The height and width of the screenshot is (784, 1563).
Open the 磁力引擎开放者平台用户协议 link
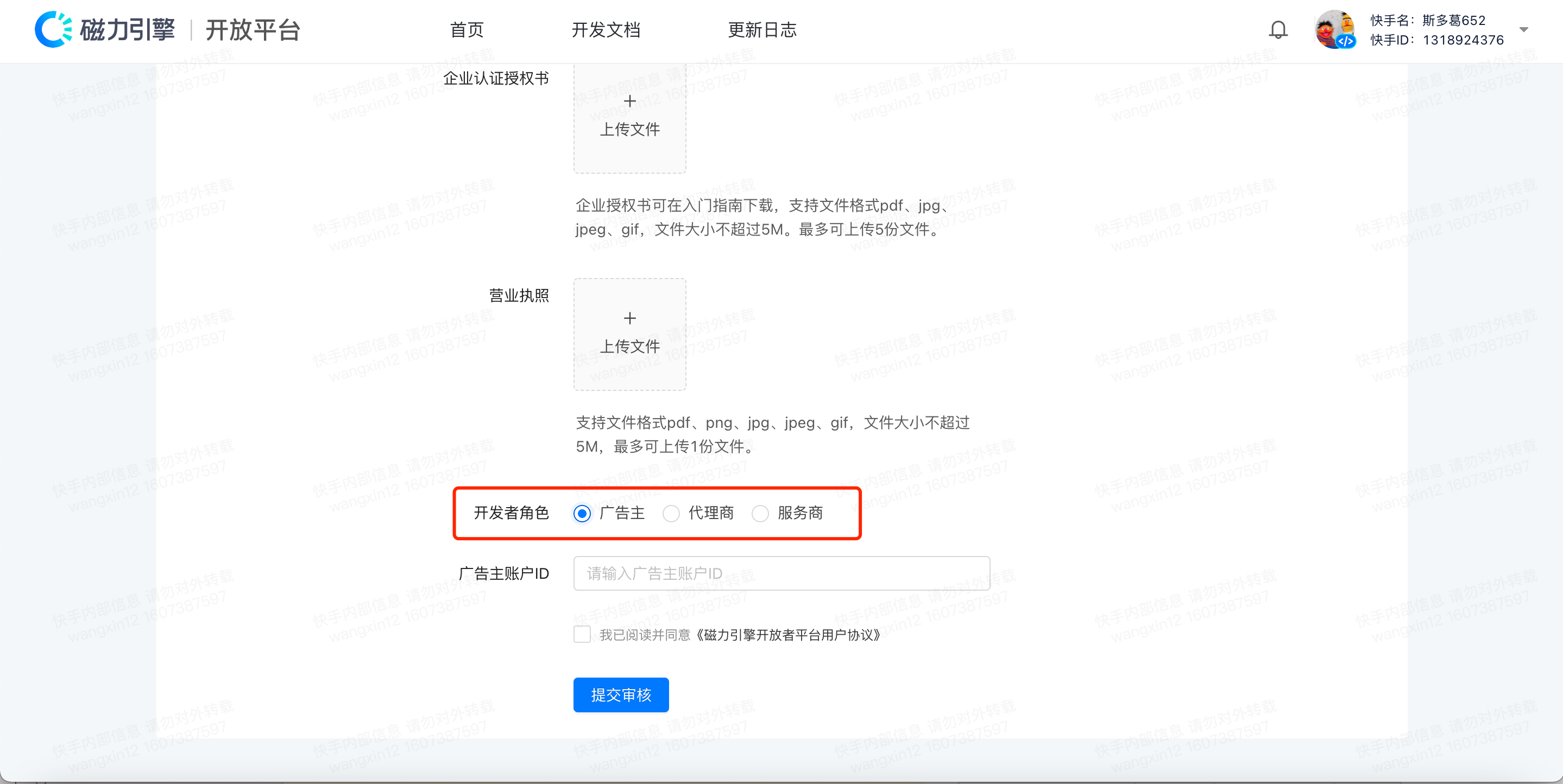787,635
